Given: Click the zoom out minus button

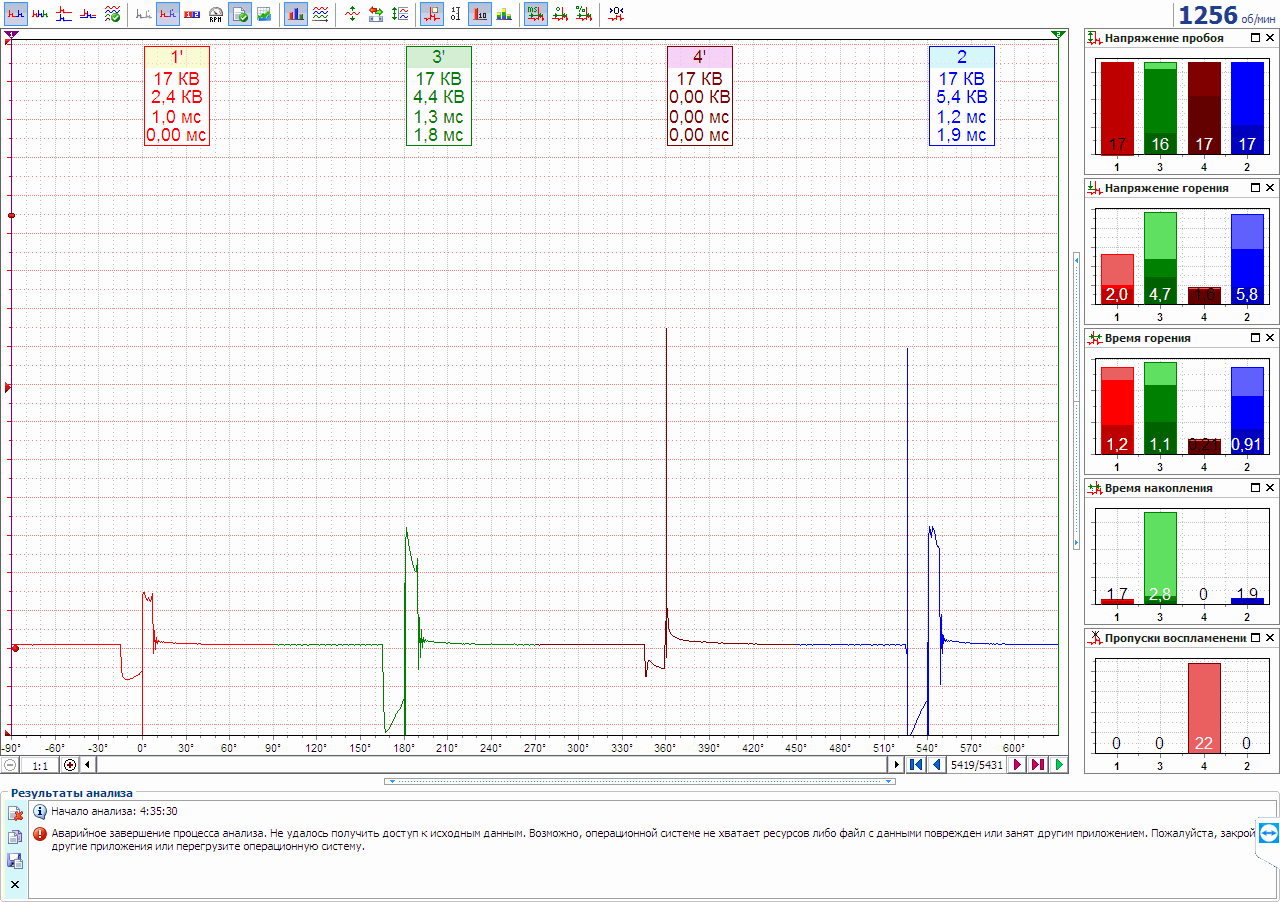Looking at the screenshot, I should tap(10, 765).
